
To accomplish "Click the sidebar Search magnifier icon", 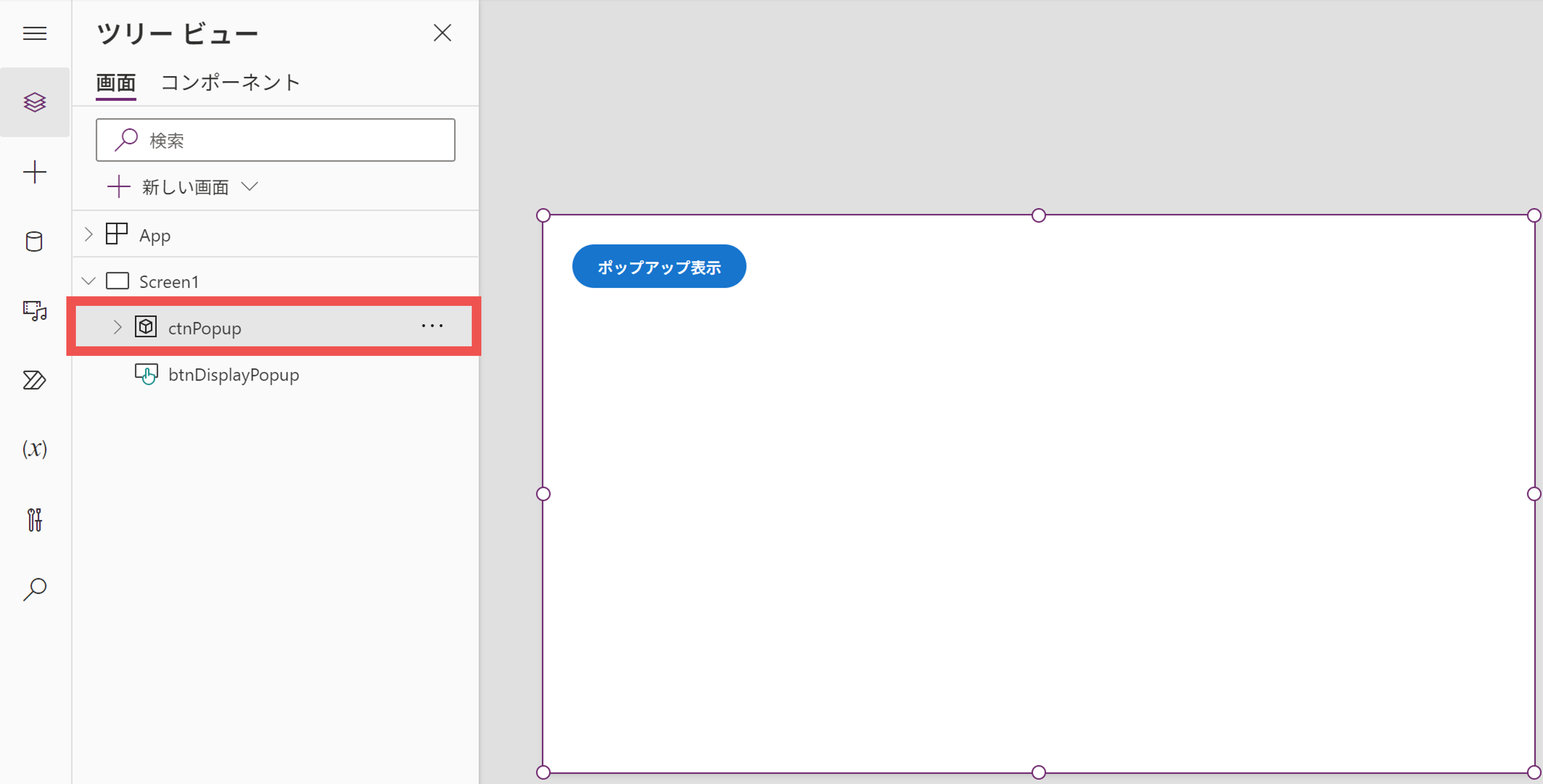I will tap(35, 589).
